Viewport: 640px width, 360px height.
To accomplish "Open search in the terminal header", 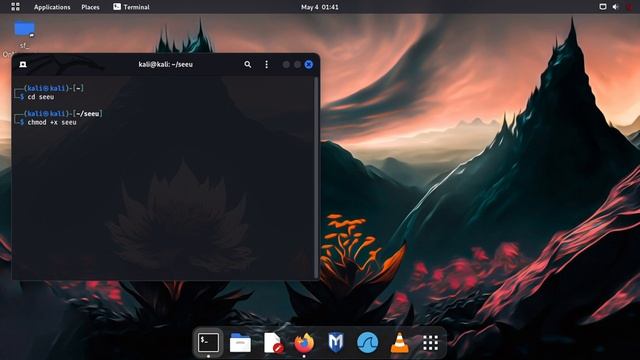I will click(x=247, y=64).
